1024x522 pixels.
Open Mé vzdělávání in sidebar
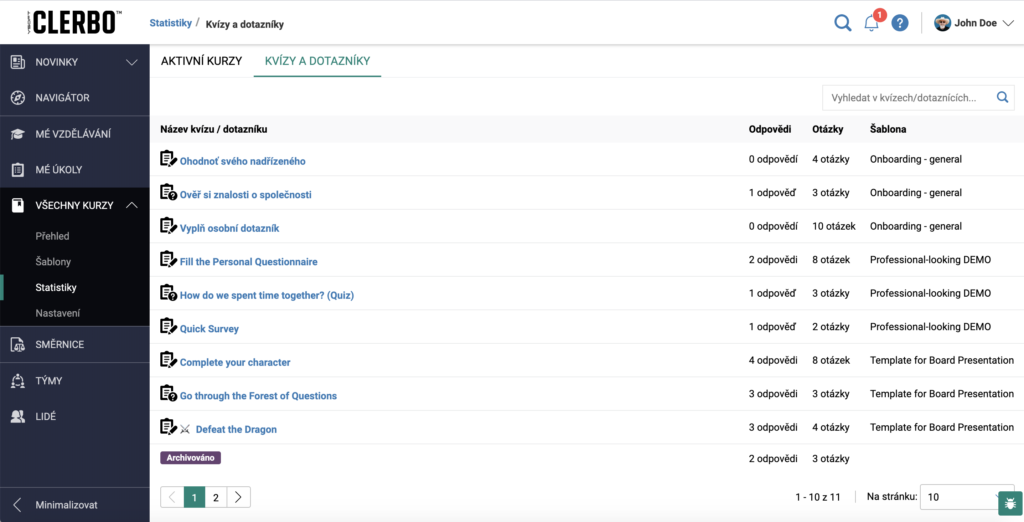point(74,134)
